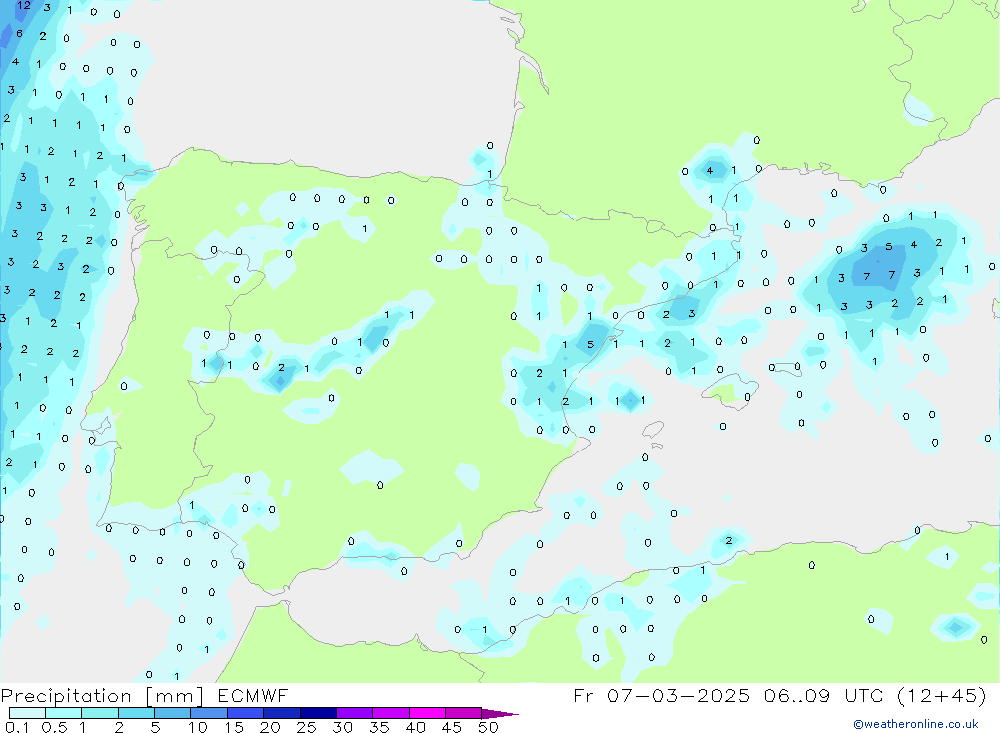Select the legend label '30'
Viewport: 1000px width, 733px height.
point(343,727)
